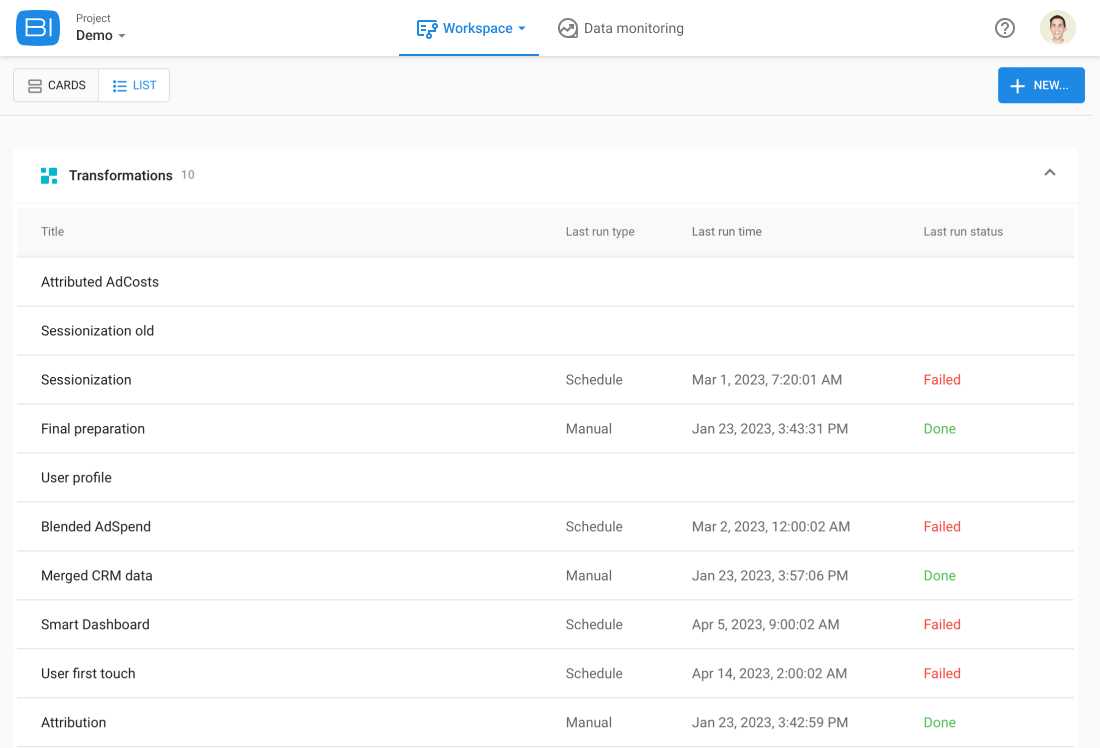1100x748 pixels.
Task: Click Mar 1, 2023, 7:20:01 AM timestamp
Action: coord(767,380)
